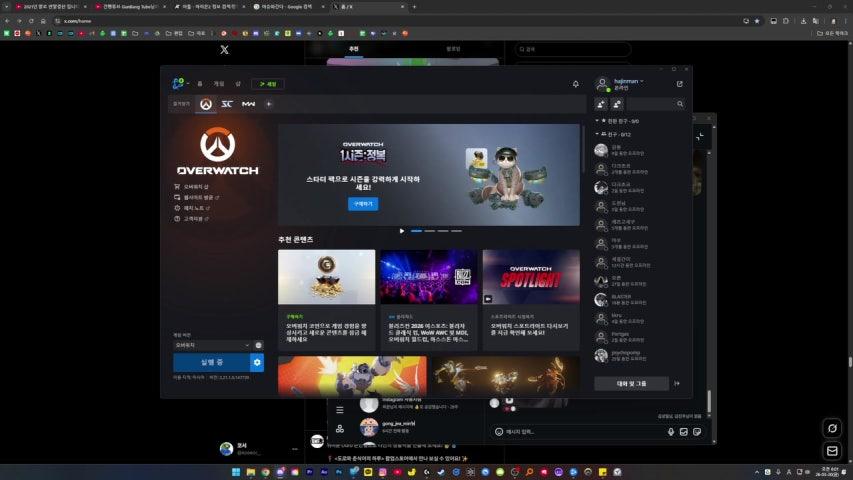Open the X logo in browser page
Screen dimensions: 853x480
pyautogui.click(x=224, y=50)
